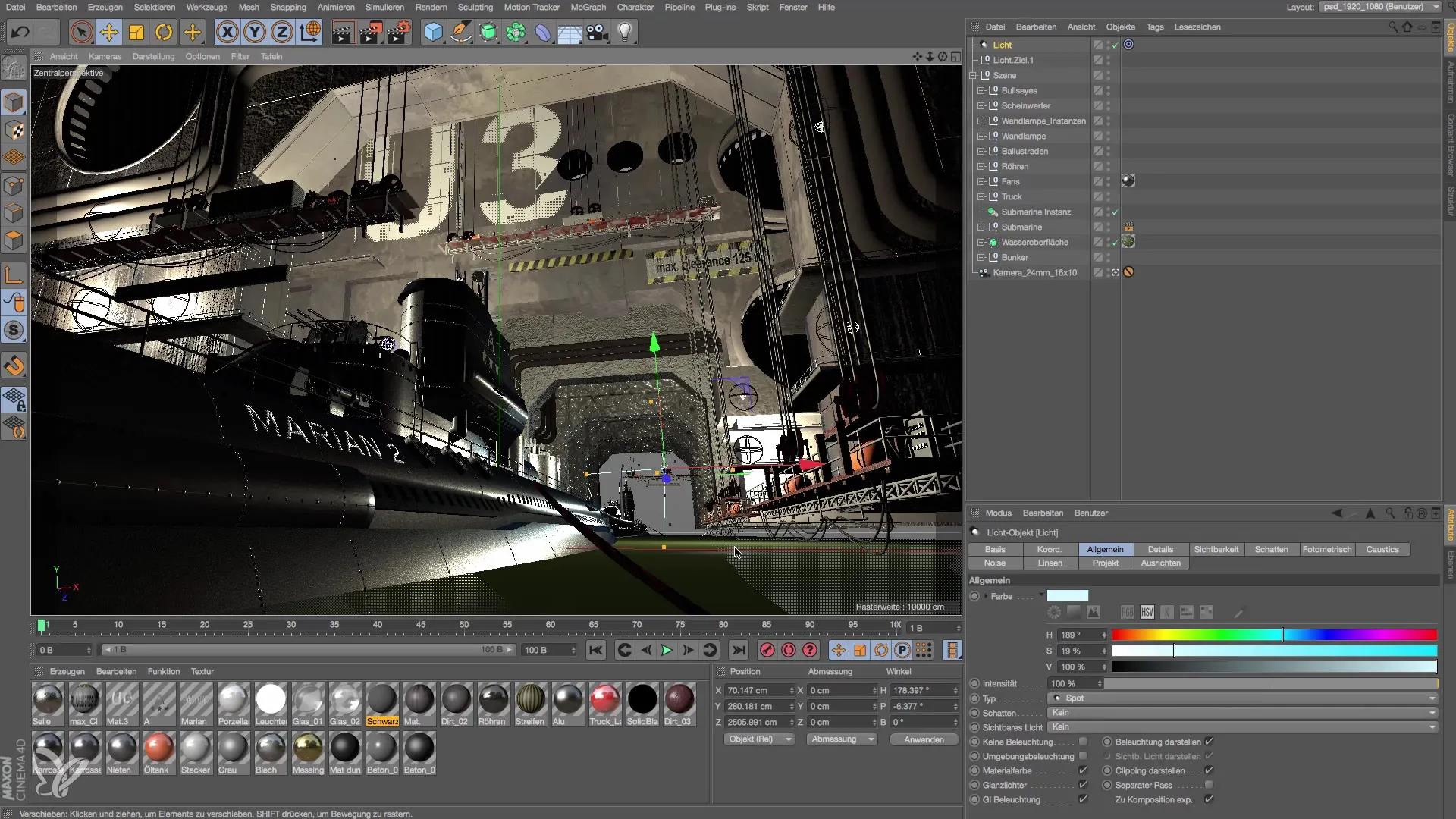Toggle Clipping darstellen checkbox
Image resolution: width=1456 pixels, height=819 pixels.
(x=1209, y=770)
